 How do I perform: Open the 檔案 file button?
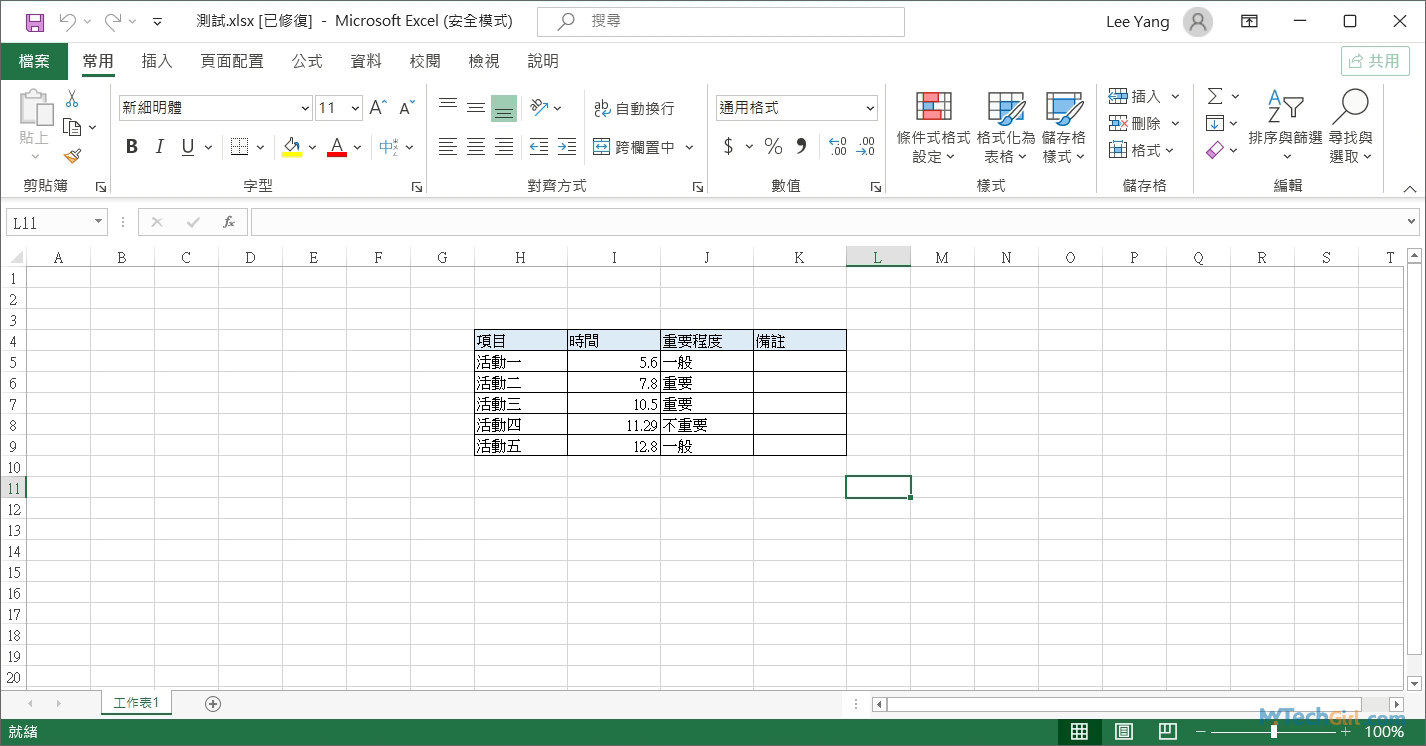click(34, 61)
